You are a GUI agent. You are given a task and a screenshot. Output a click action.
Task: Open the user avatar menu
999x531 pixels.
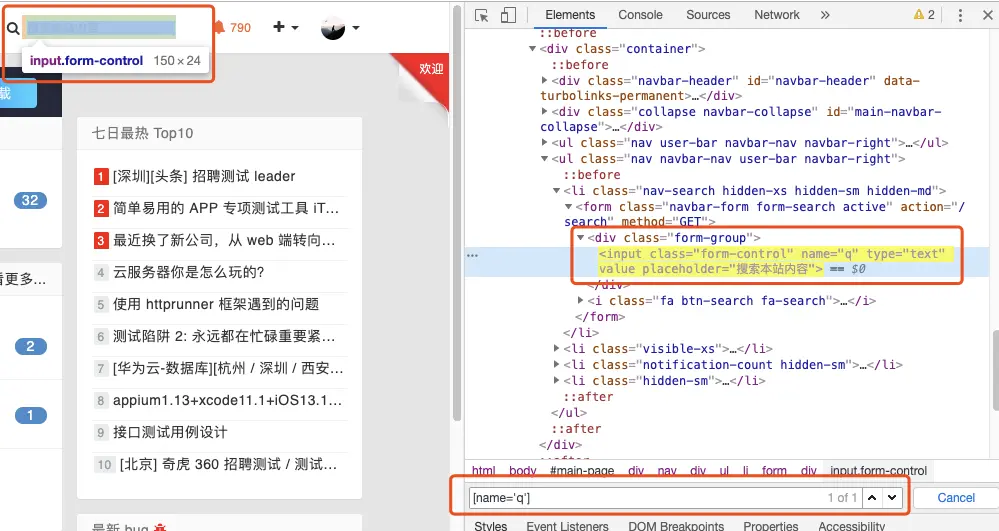click(340, 27)
